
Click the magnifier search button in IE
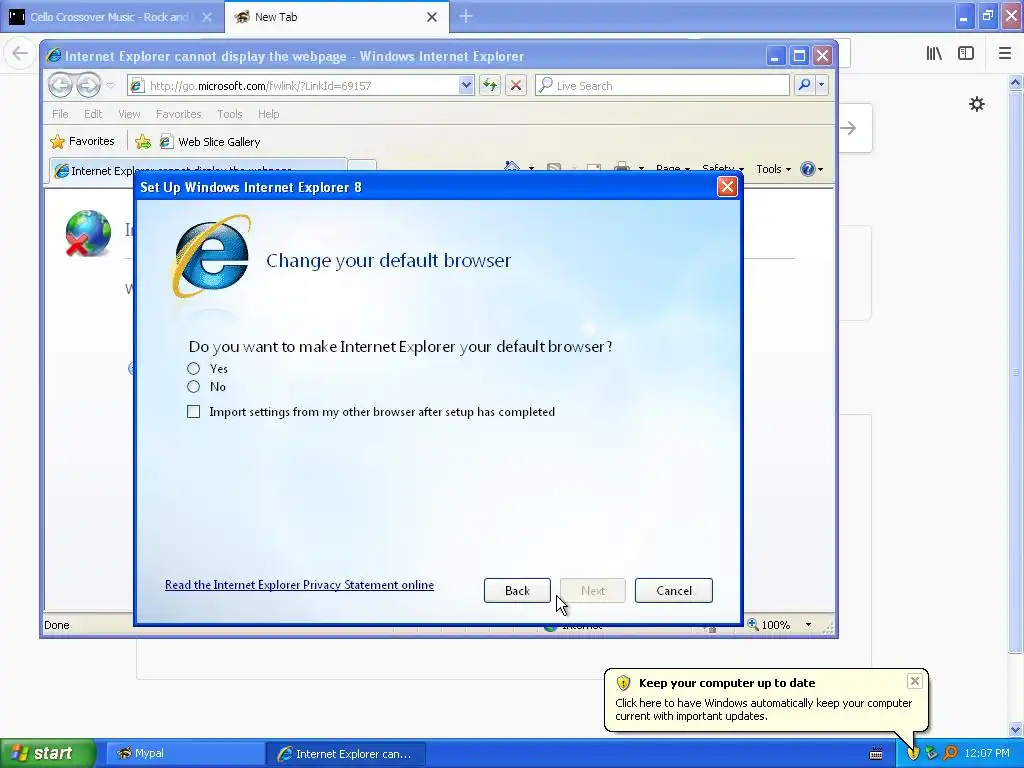coord(805,85)
